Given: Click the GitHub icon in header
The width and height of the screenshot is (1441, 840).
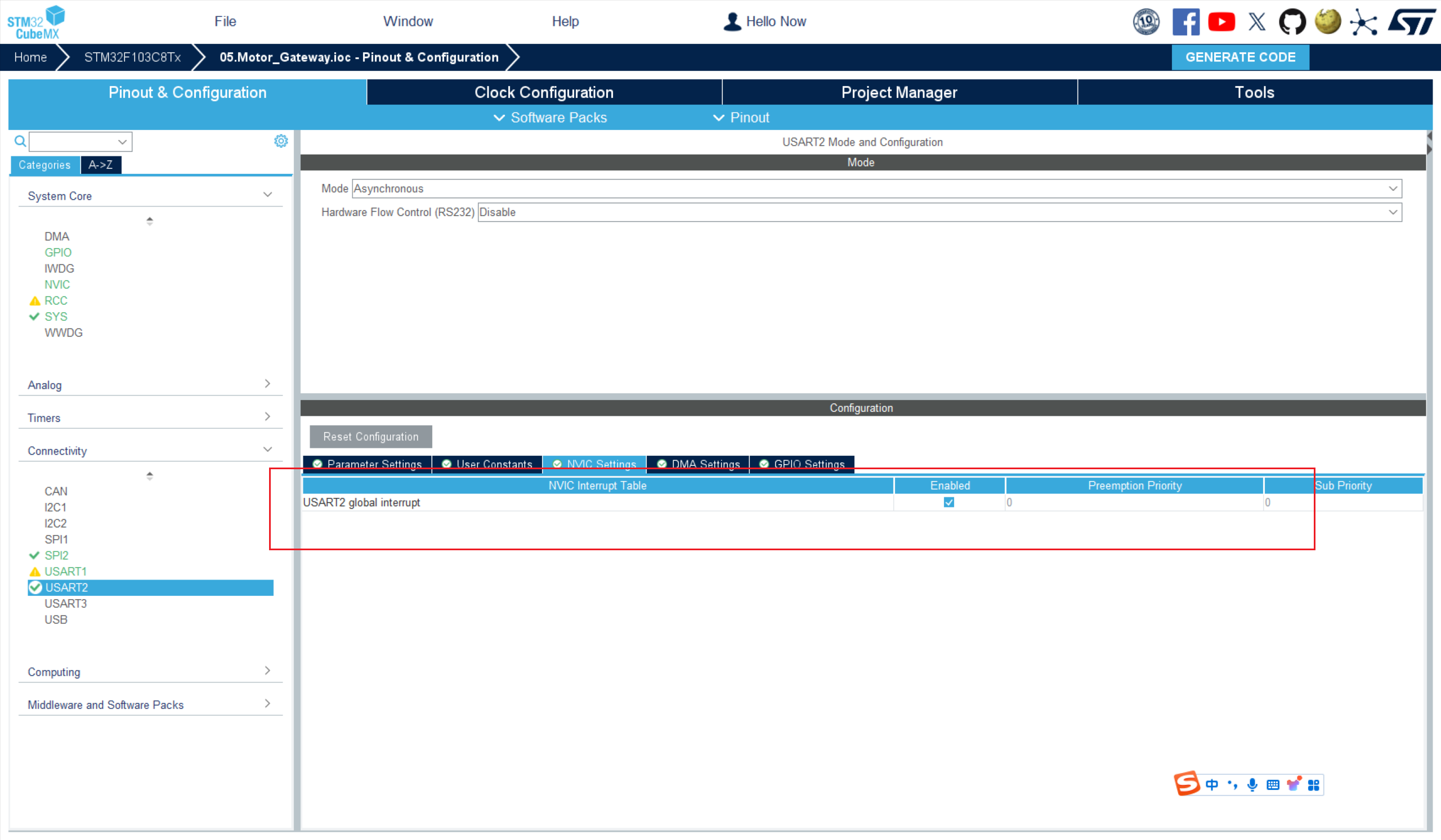Looking at the screenshot, I should (1292, 23).
